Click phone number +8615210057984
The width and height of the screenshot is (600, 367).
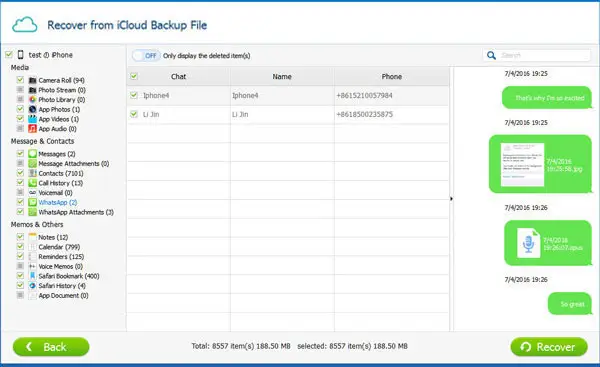(364, 95)
